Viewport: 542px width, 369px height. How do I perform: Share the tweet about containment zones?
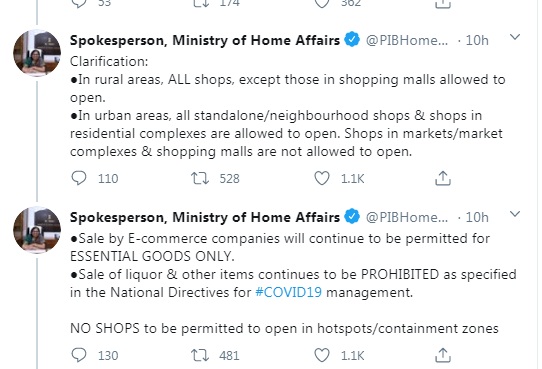(x=443, y=356)
